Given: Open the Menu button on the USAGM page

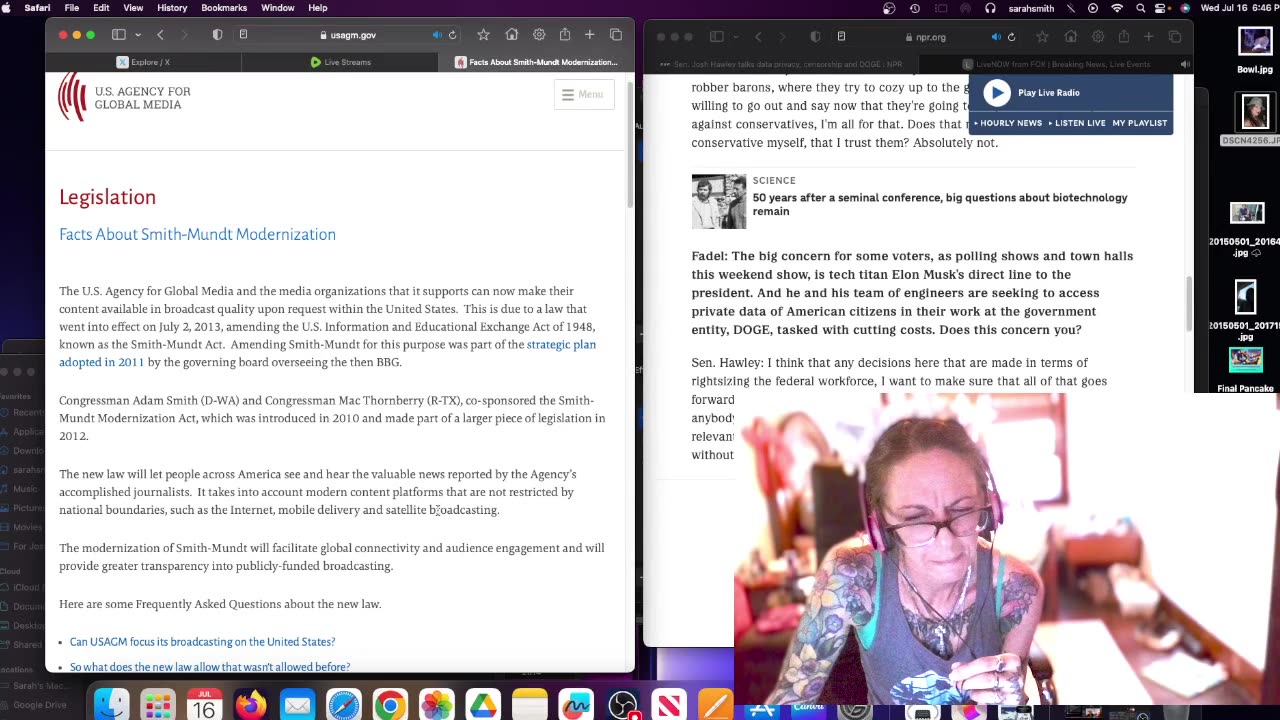Looking at the screenshot, I should click(583, 95).
